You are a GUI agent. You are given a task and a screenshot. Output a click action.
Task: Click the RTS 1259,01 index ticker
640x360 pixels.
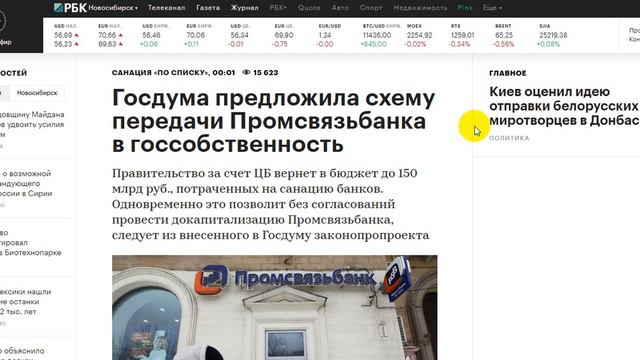(462, 35)
